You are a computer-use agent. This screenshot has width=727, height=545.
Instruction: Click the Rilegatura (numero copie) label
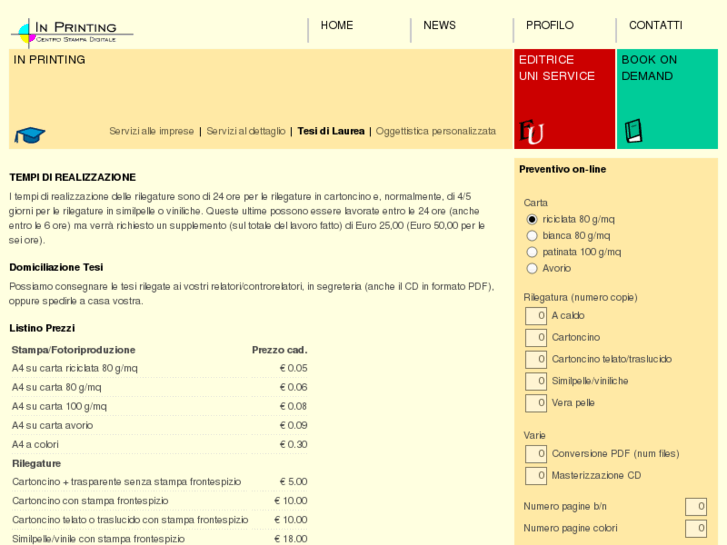point(580,297)
